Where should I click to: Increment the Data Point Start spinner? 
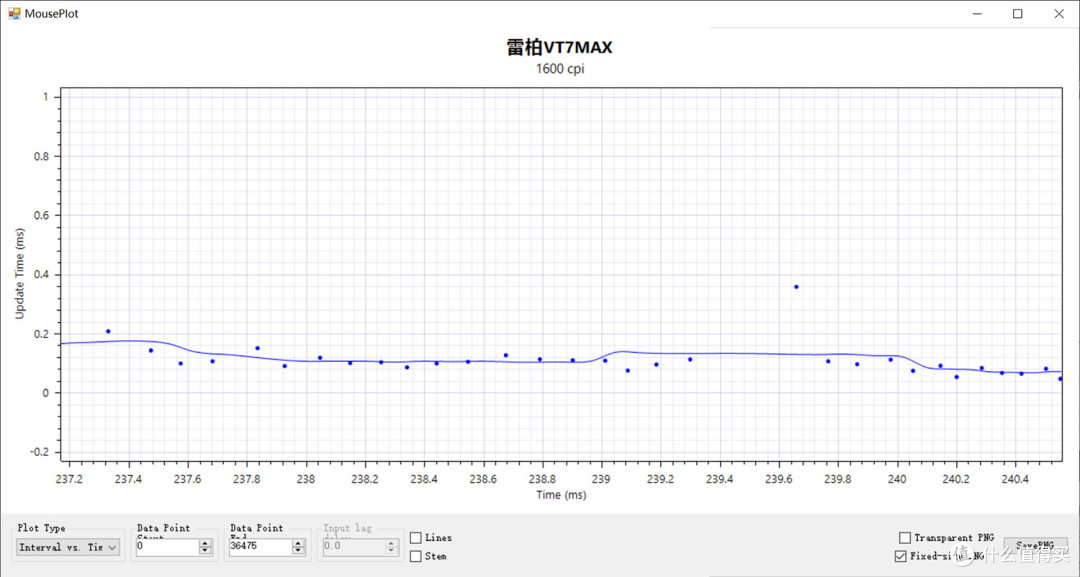pos(205,543)
